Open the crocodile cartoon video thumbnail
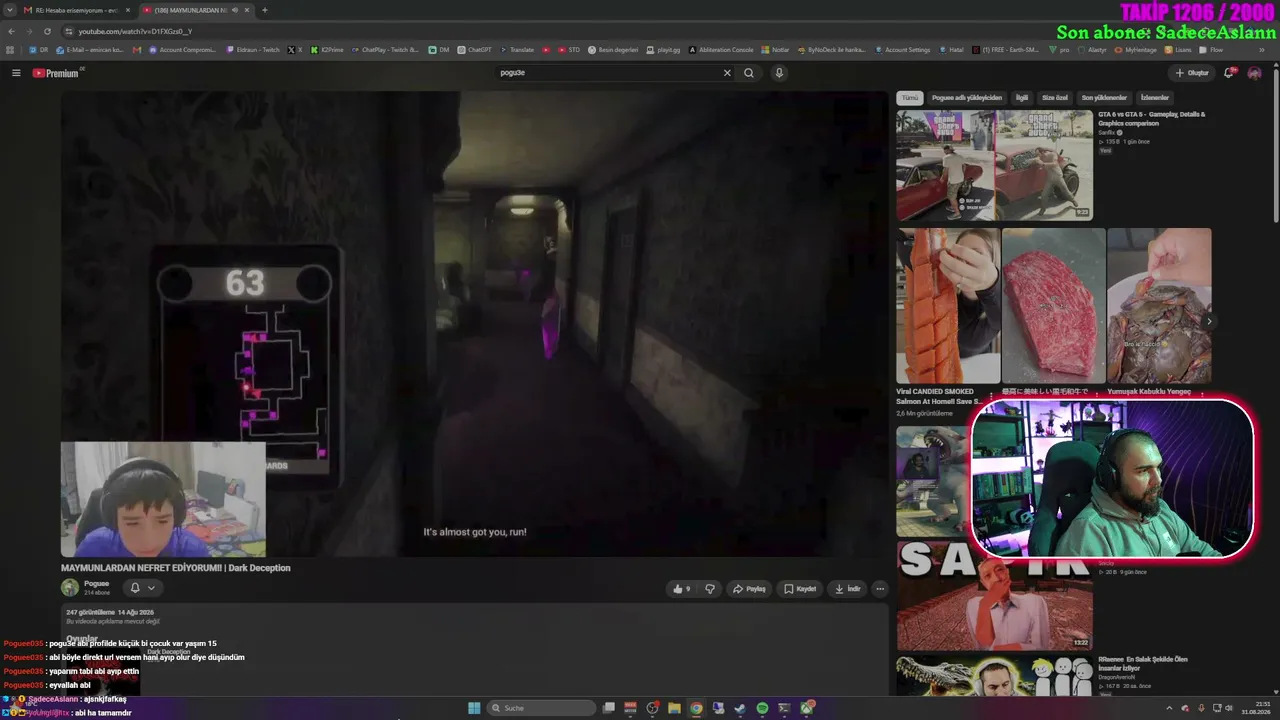This screenshot has height=720, width=1280. [994, 676]
